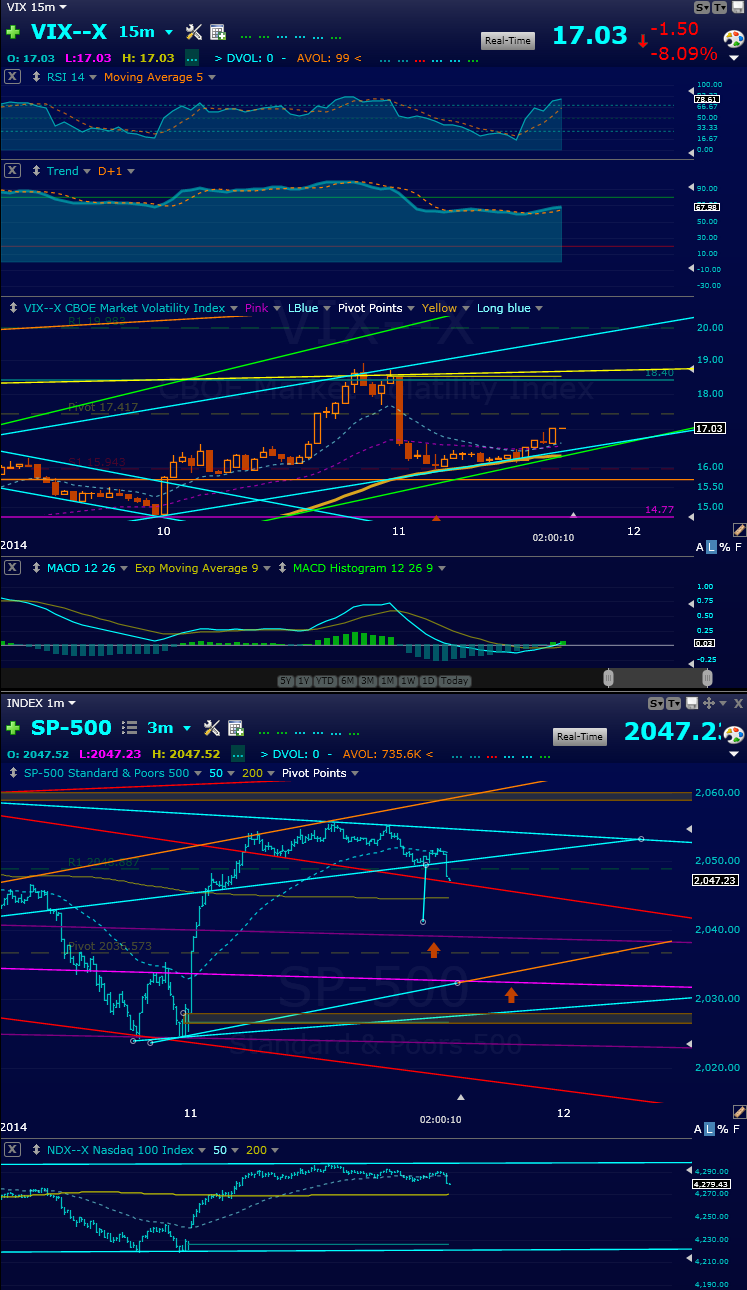Select the 1W time range
This screenshot has width=747, height=1290.
tap(407, 681)
